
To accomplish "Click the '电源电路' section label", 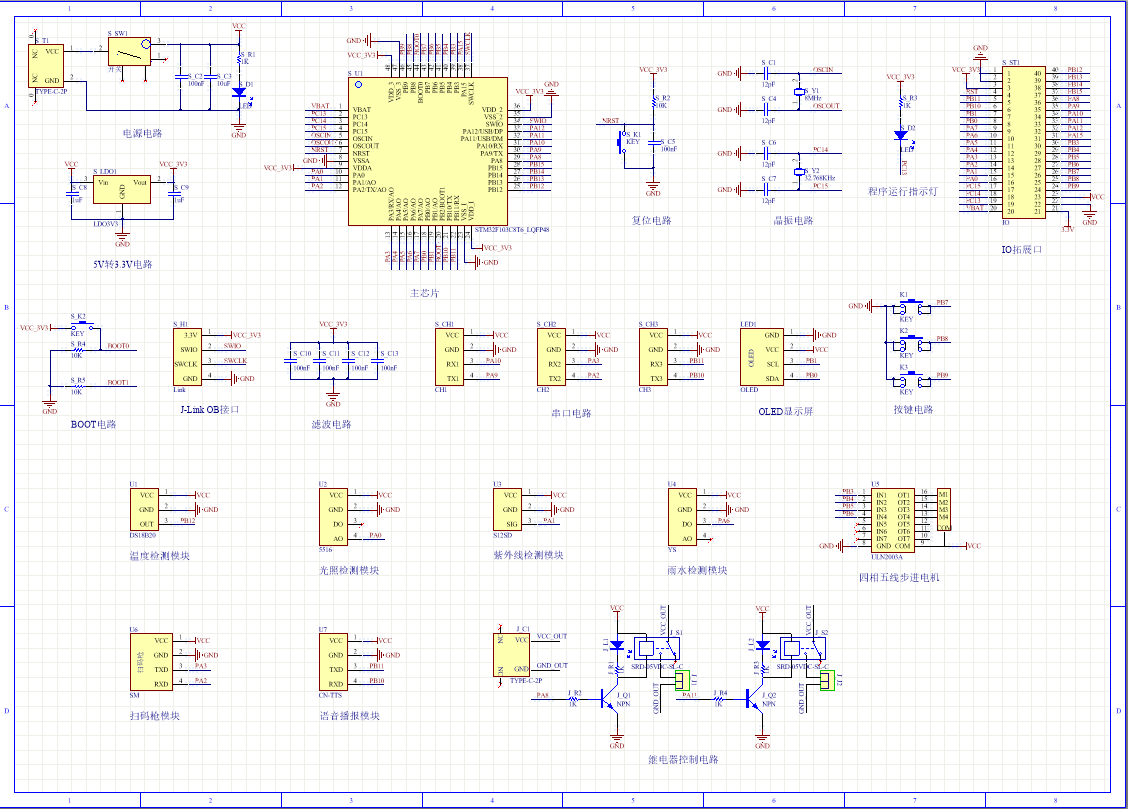I will [142, 134].
